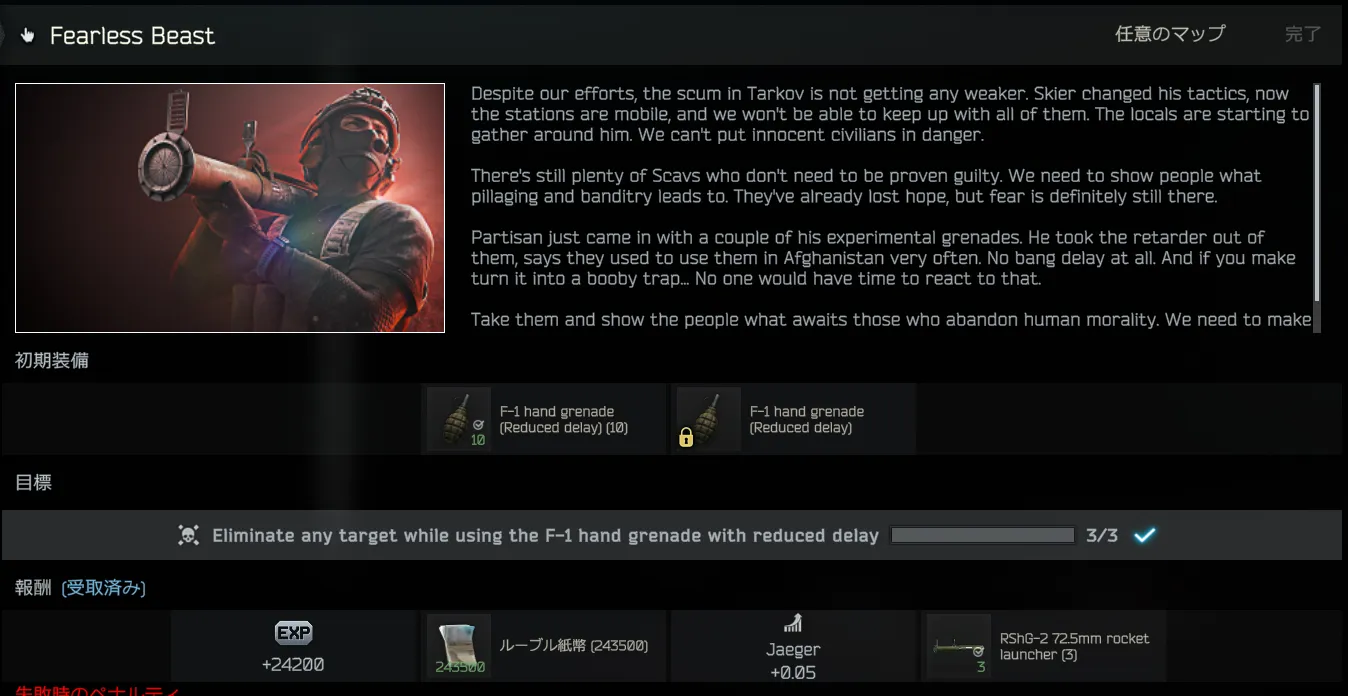
Task: Click the skull icon on the objective
Action: pos(188,535)
